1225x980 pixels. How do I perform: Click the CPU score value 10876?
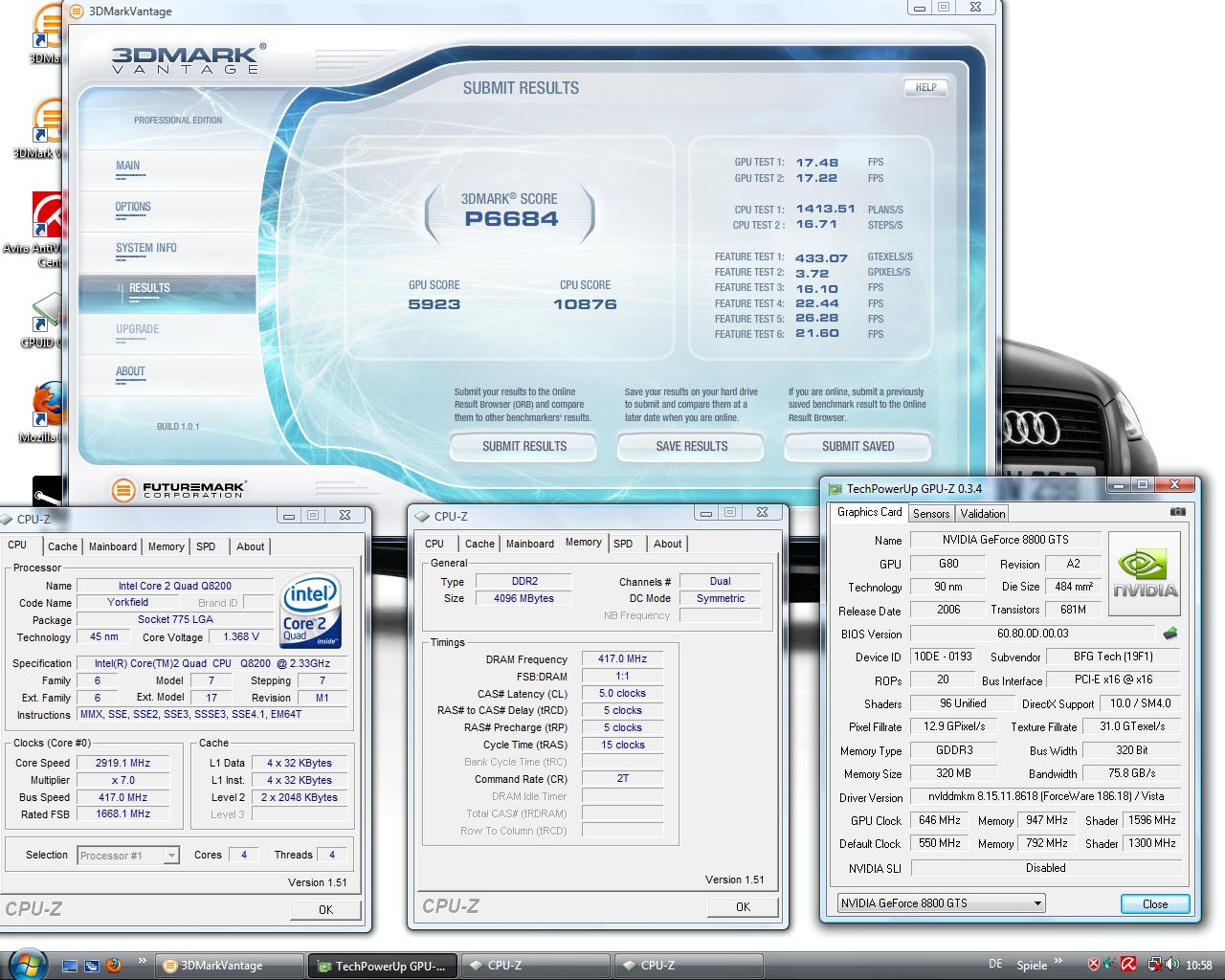[x=585, y=304]
